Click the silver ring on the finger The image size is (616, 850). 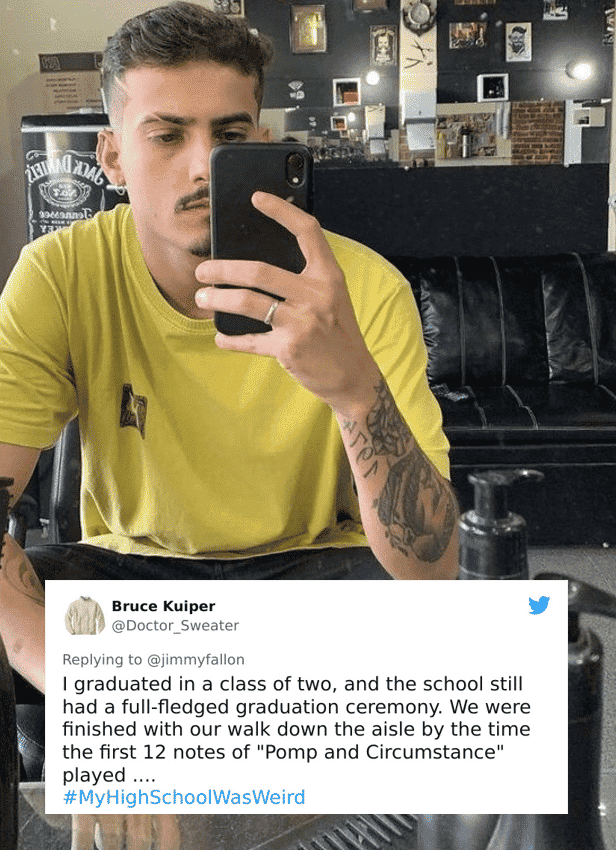click(x=271, y=313)
